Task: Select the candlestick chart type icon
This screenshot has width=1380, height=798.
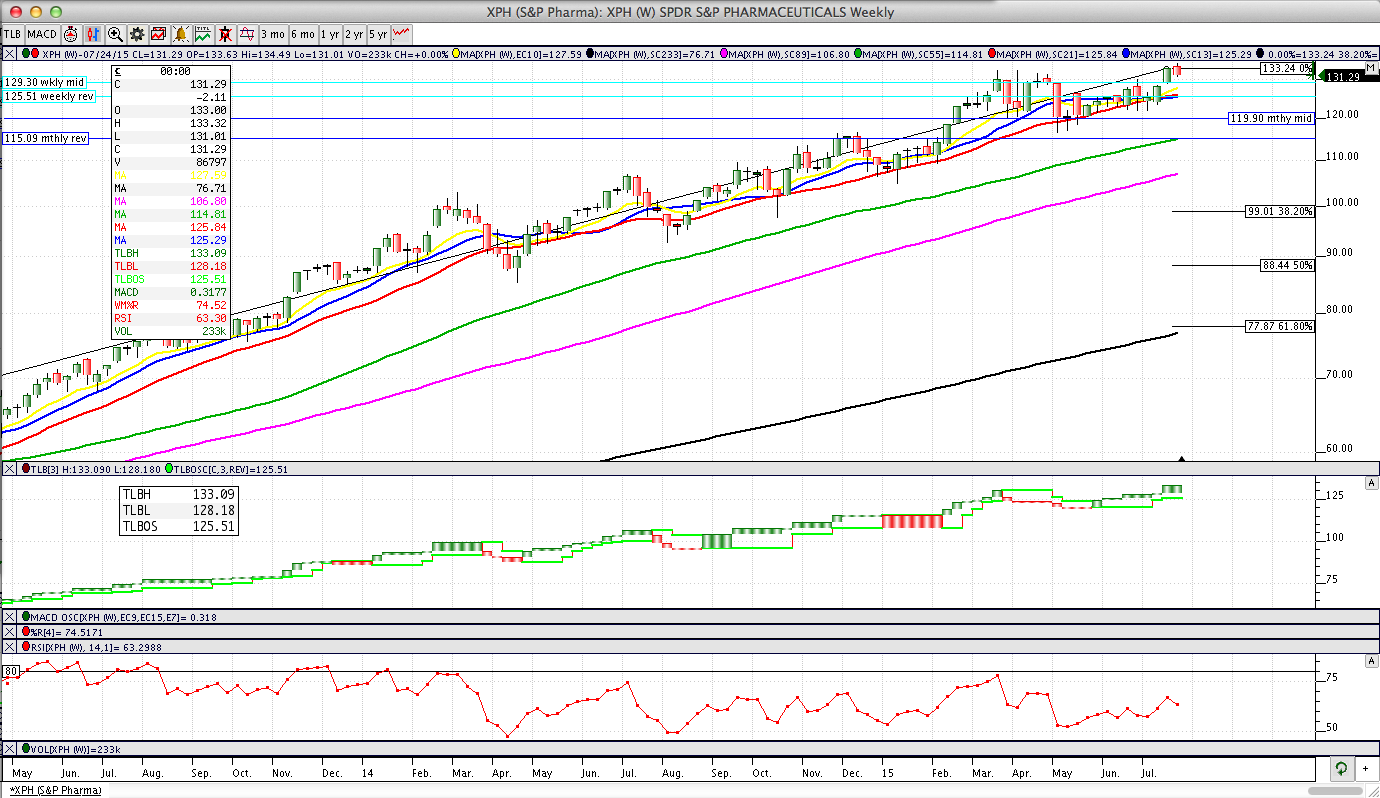Action: (94, 33)
